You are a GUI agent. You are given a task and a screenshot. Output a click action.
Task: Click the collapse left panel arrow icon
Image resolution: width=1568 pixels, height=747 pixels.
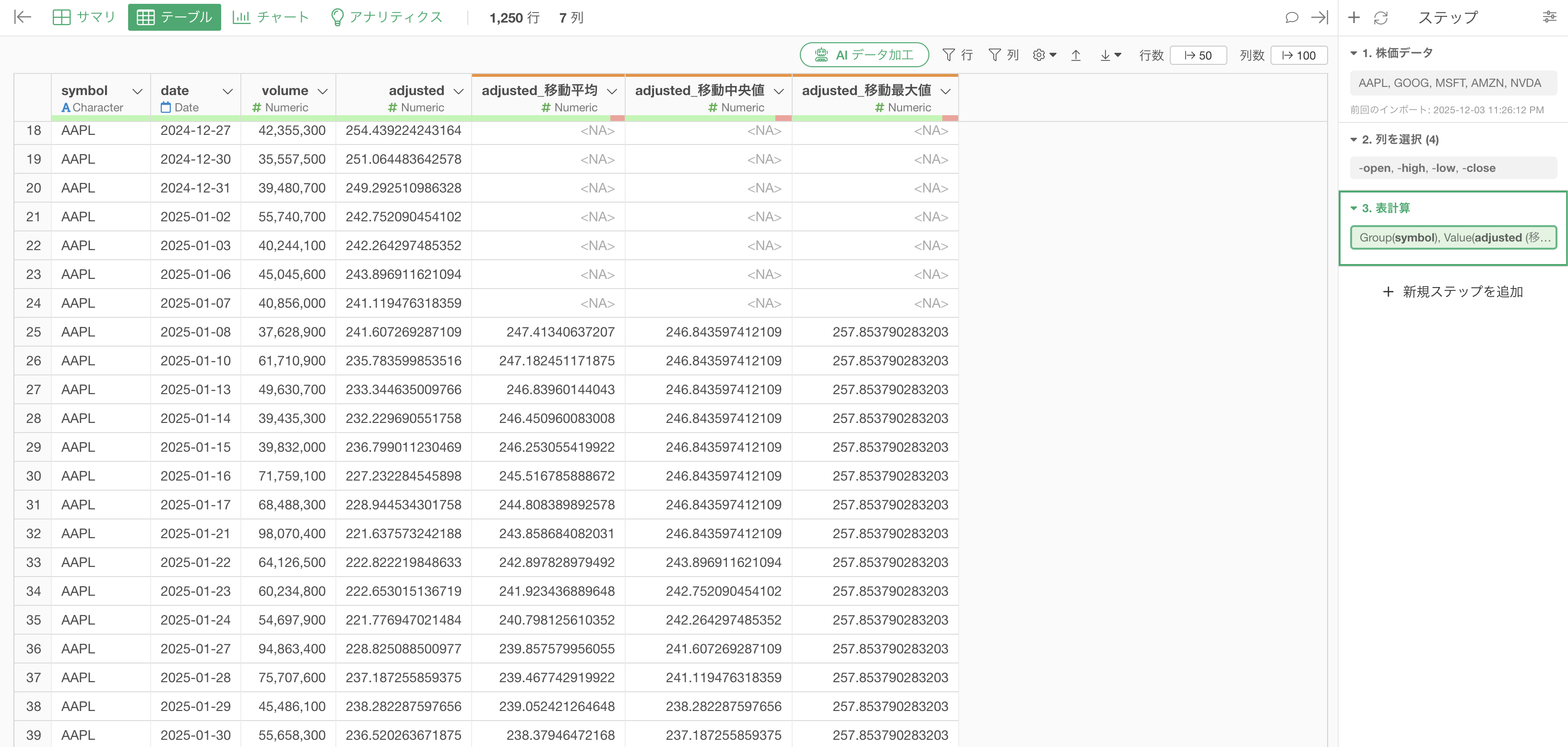pyautogui.click(x=23, y=17)
